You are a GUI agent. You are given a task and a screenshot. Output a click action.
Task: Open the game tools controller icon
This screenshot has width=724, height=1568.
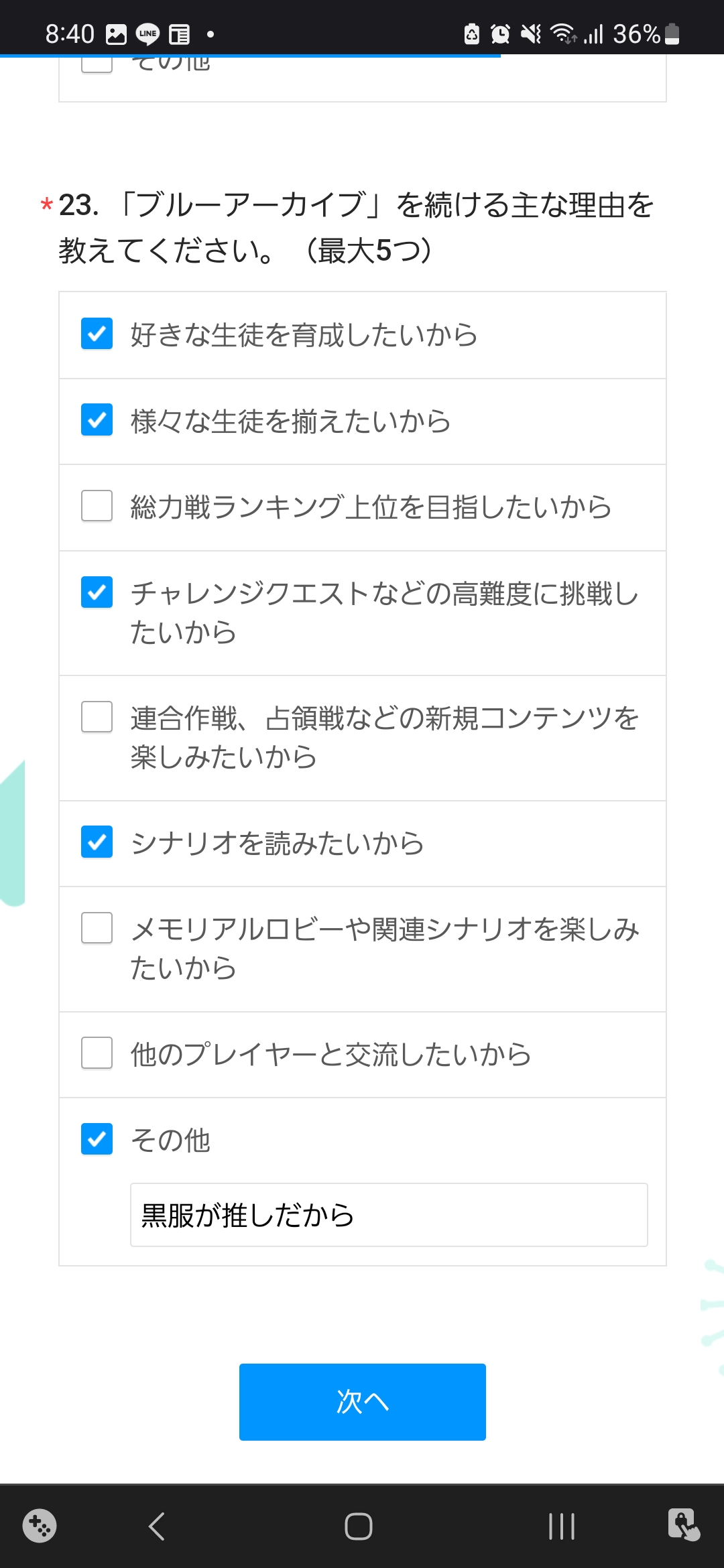point(40,1526)
